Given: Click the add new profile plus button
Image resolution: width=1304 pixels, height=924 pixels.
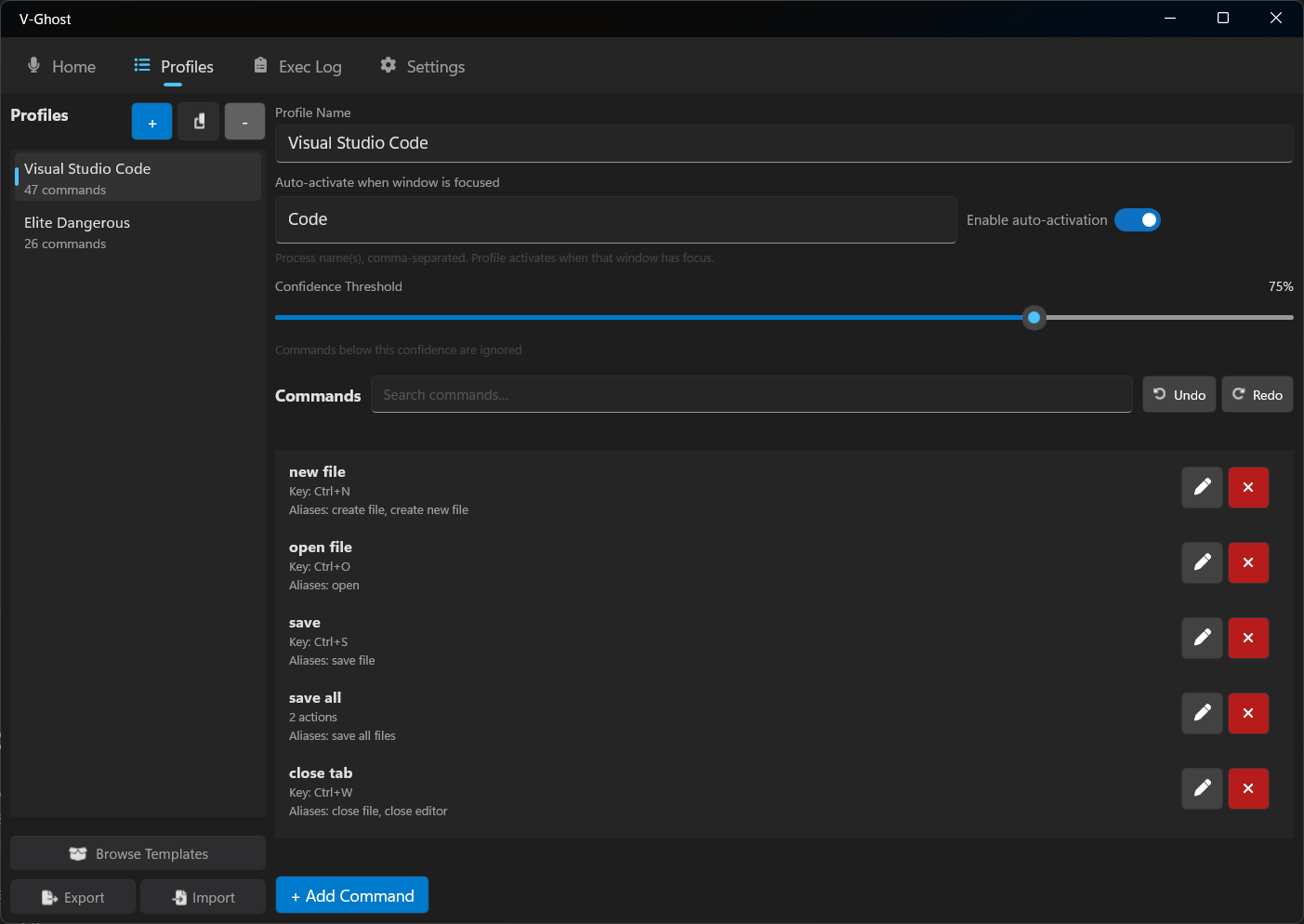Looking at the screenshot, I should coord(151,122).
